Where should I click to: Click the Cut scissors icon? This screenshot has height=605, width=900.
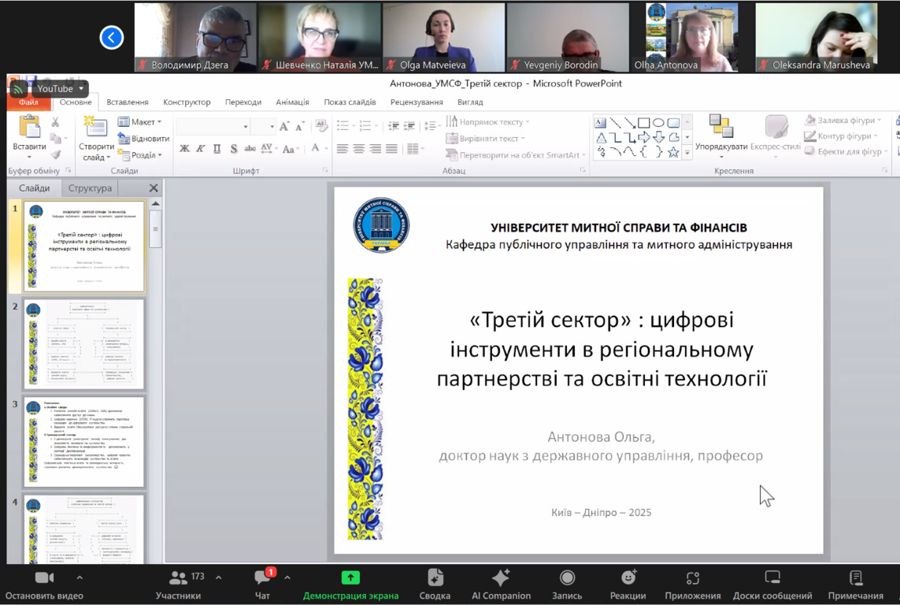(56, 122)
